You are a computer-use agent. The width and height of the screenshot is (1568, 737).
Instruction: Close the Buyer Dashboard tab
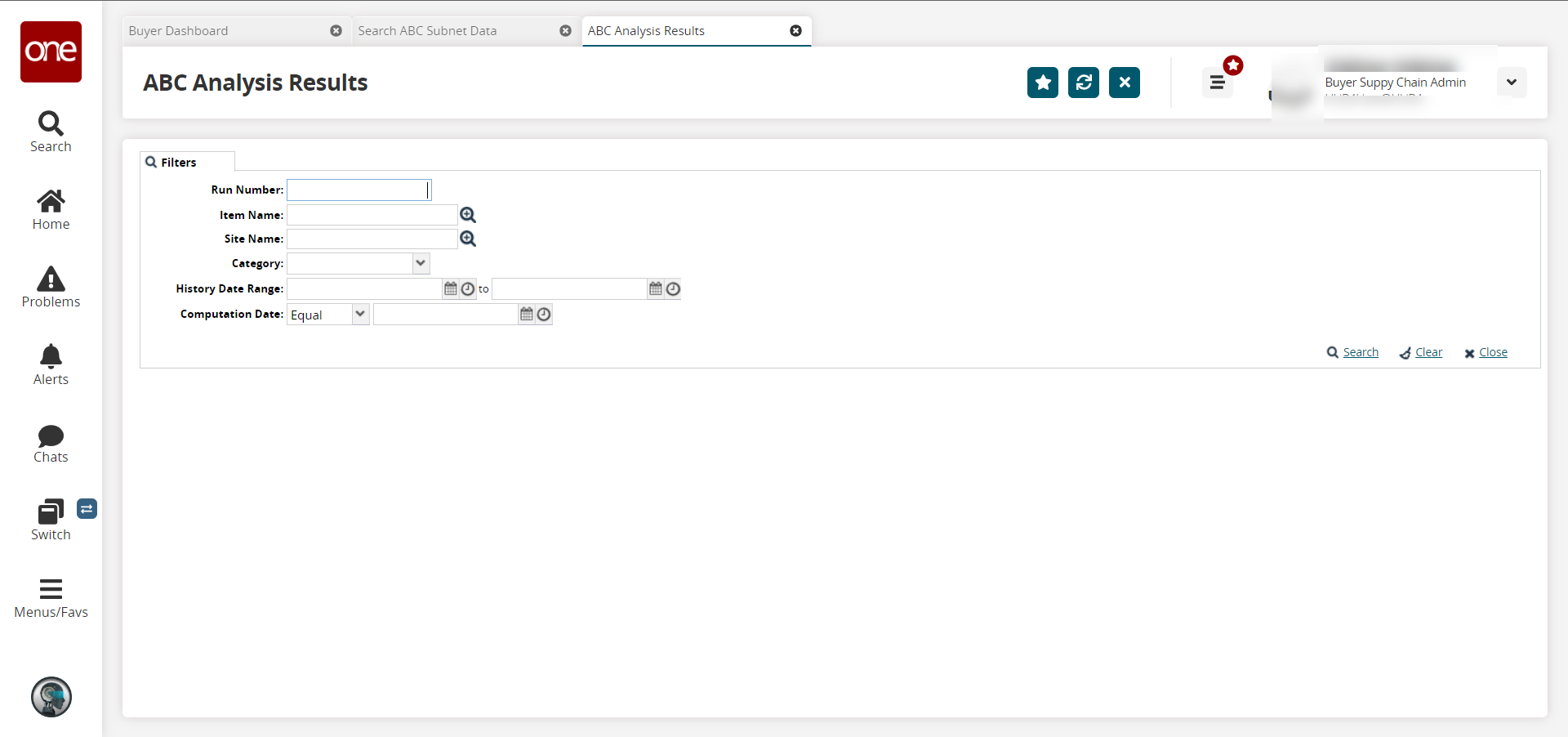click(x=336, y=30)
